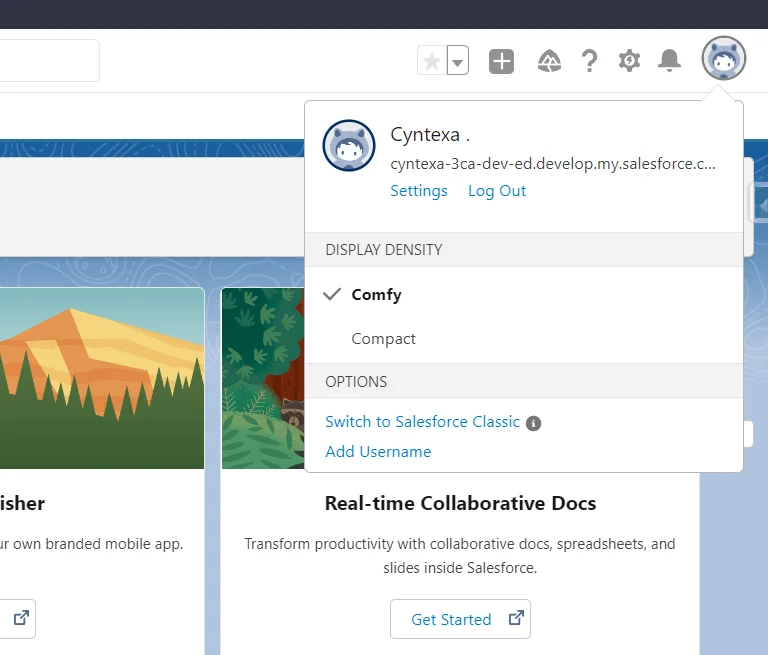768x655 pixels.
Task: Click the Cyntexa profile picture in popup
Action: coord(349,146)
